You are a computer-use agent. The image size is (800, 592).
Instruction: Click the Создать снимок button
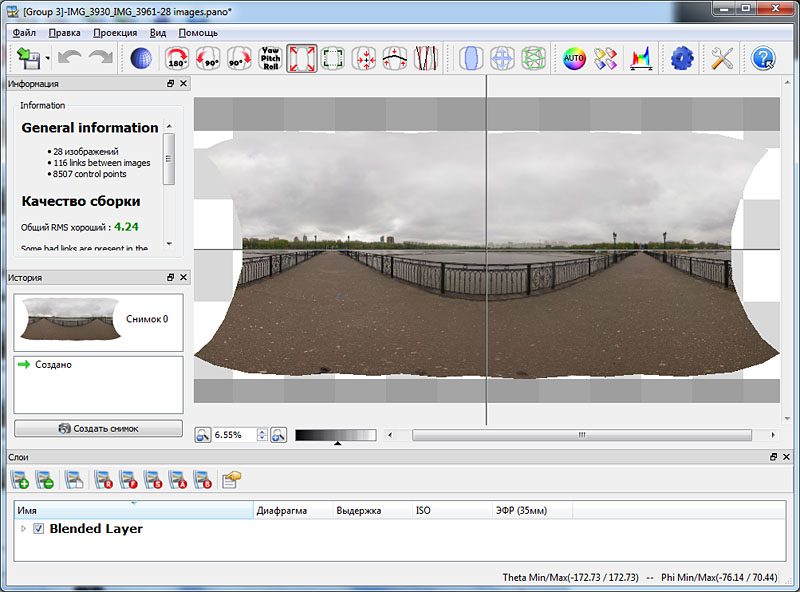click(x=98, y=429)
